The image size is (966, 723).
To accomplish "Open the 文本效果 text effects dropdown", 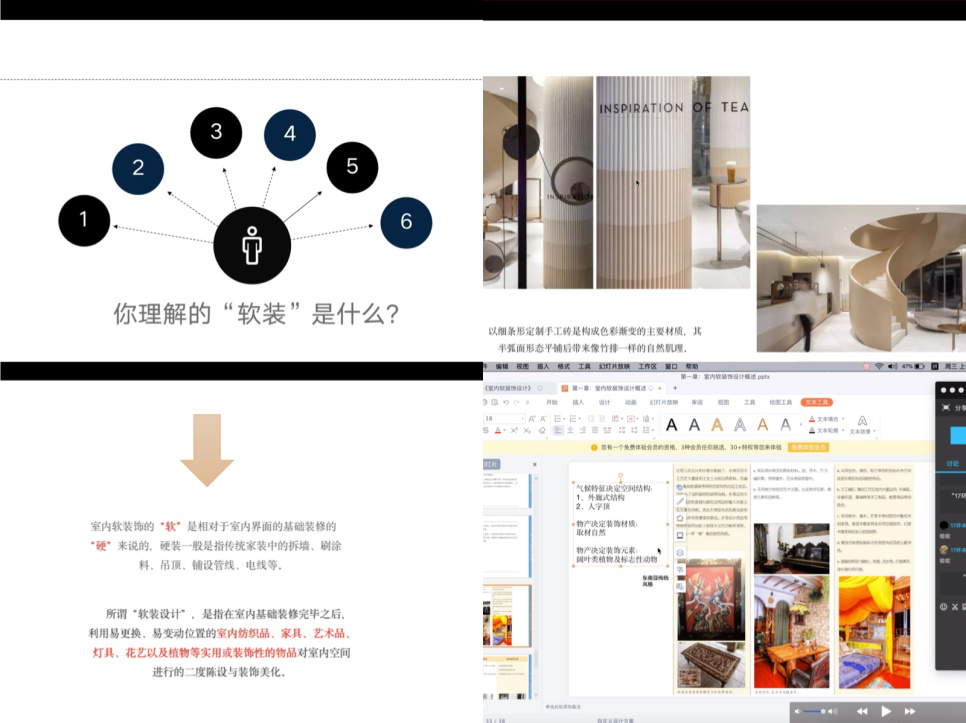I will point(862,425).
